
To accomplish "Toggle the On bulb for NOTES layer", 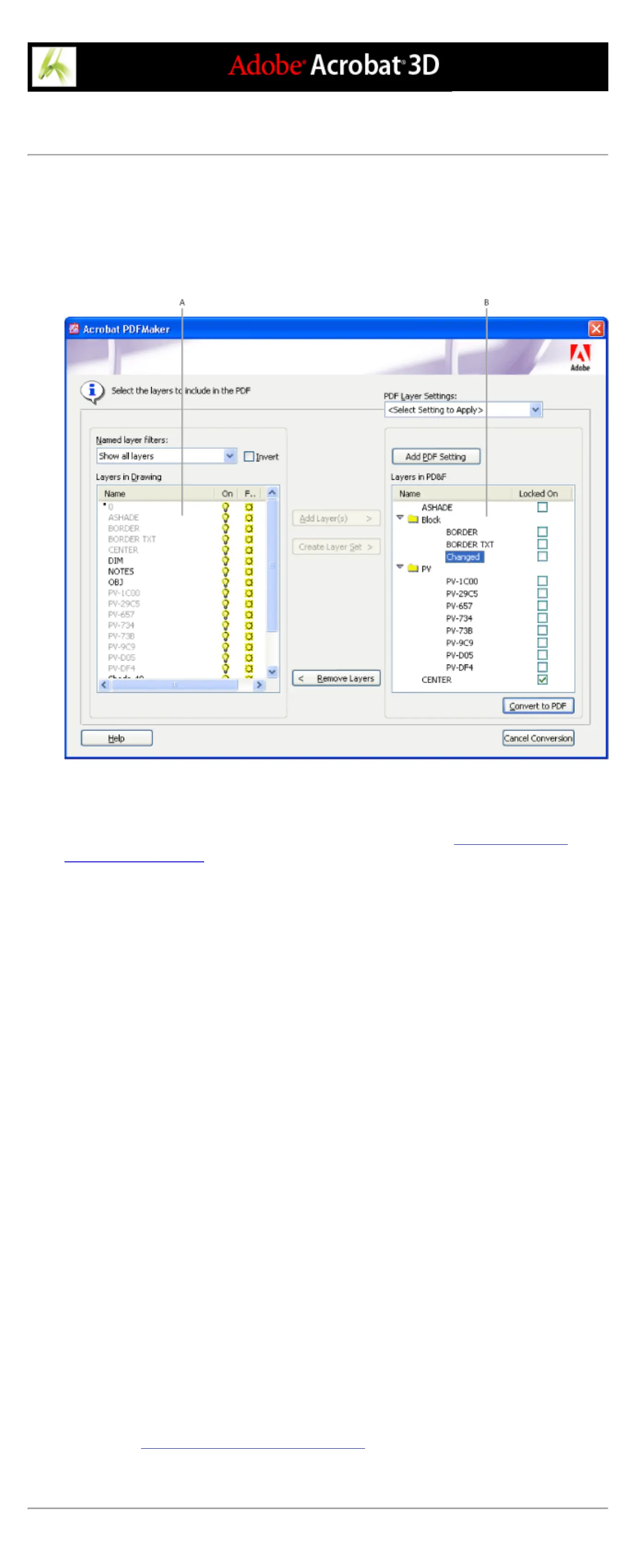I will pyautogui.click(x=225, y=572).
